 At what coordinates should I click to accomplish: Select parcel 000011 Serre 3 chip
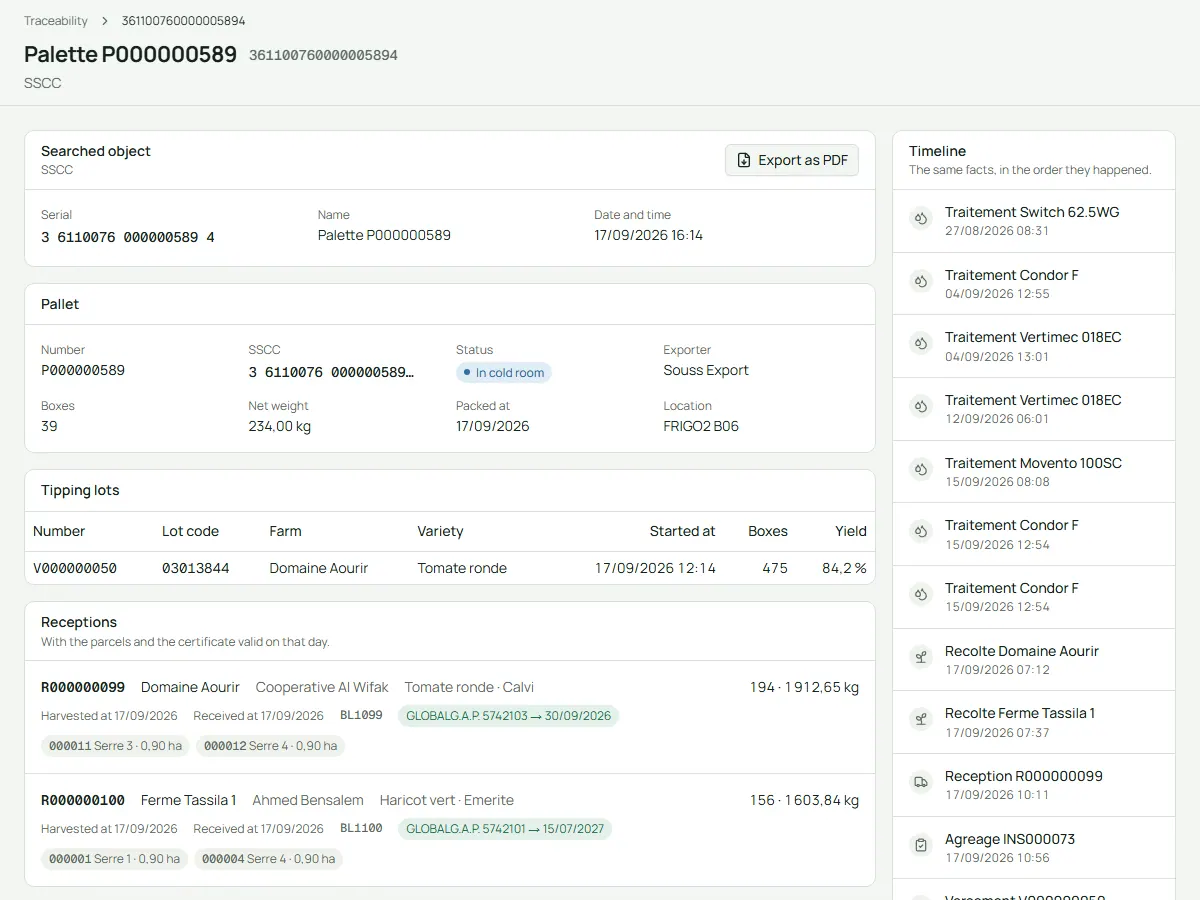[115, 746]
